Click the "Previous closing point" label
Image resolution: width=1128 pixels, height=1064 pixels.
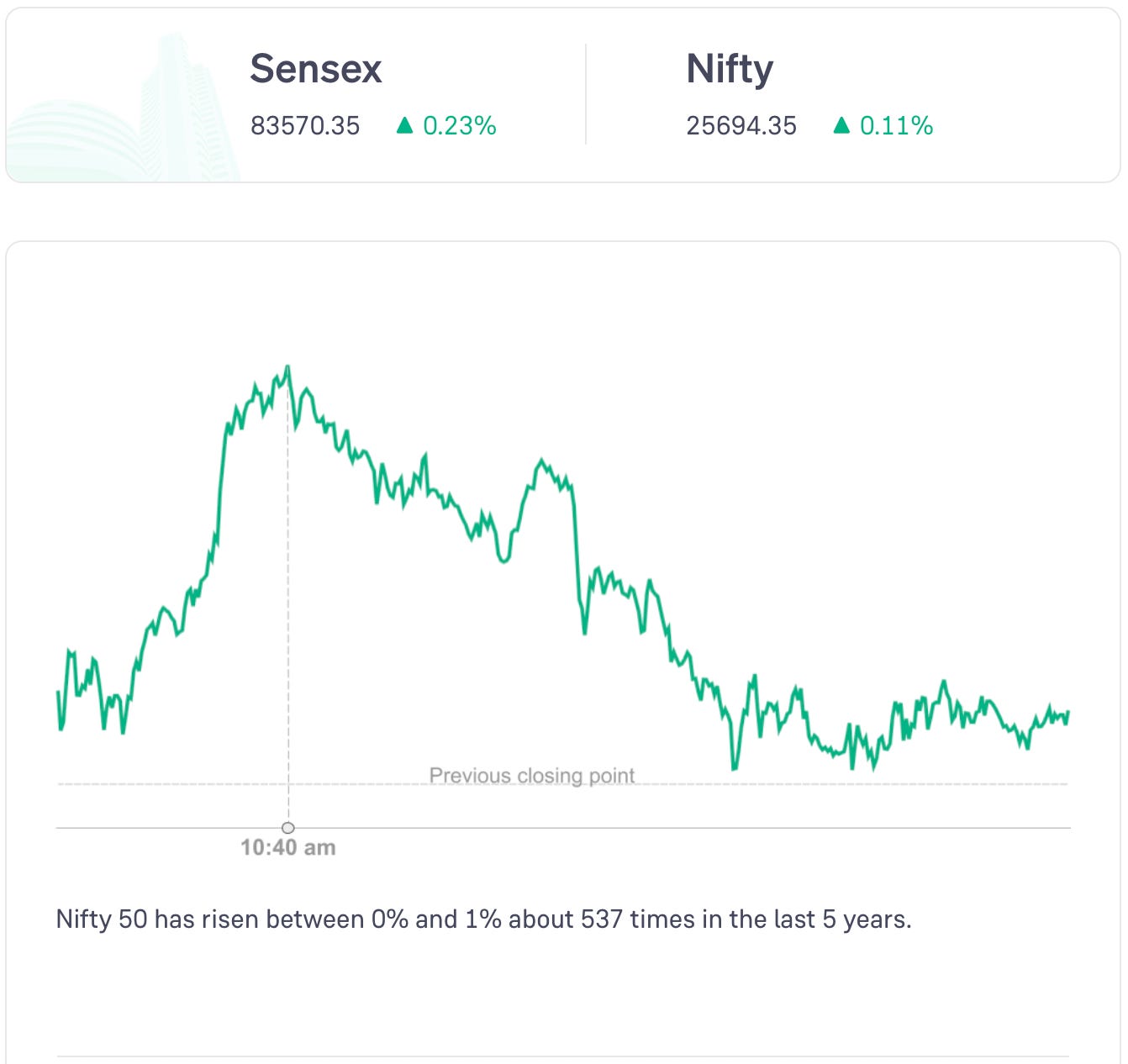point(532,775)
